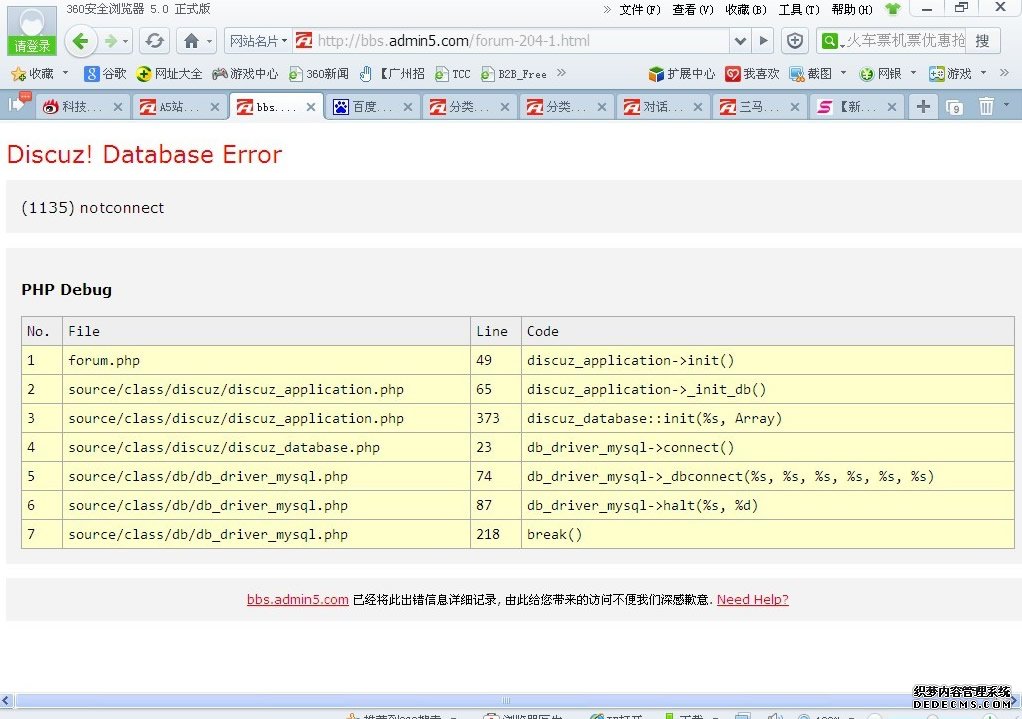
Task: Open the TCC bookmark
Action: pyautogui.click(x=453, y=74)
